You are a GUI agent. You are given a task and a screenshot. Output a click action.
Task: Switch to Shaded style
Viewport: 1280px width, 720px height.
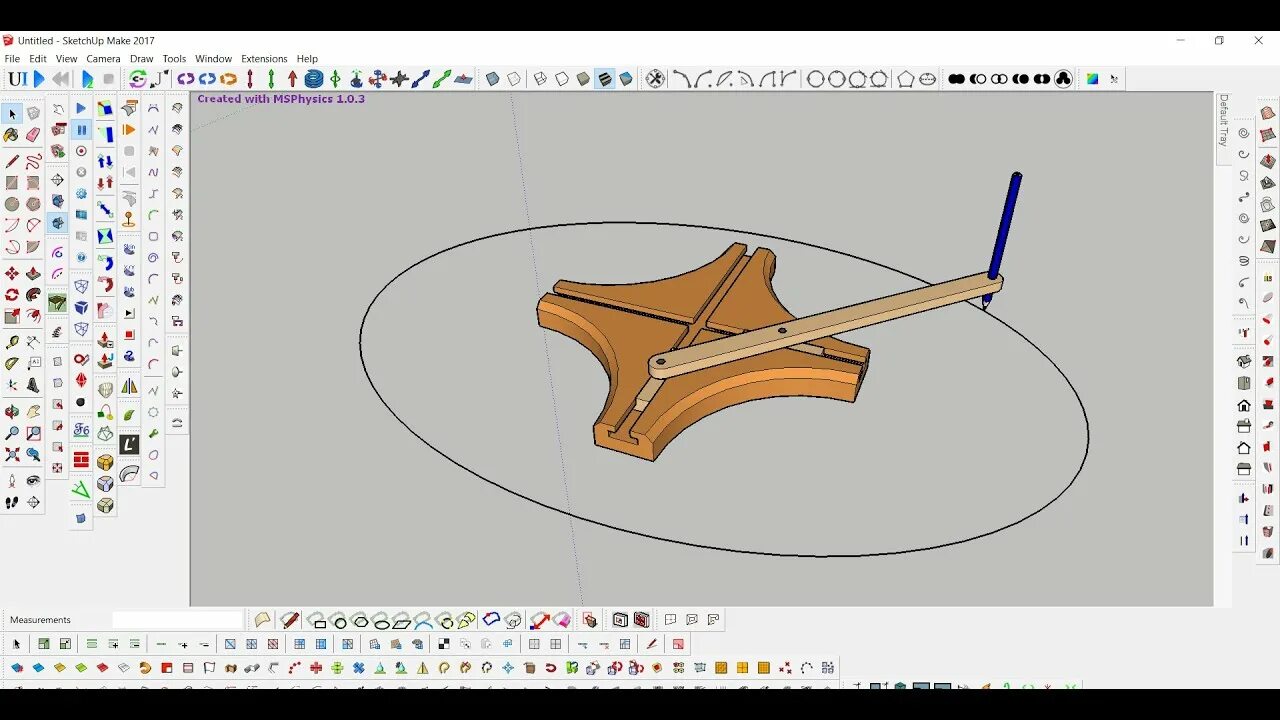click(583, 79)
